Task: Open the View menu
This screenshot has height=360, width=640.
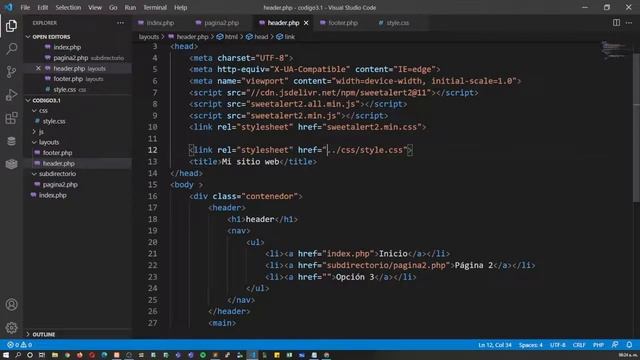Action: tap(95, 7)
